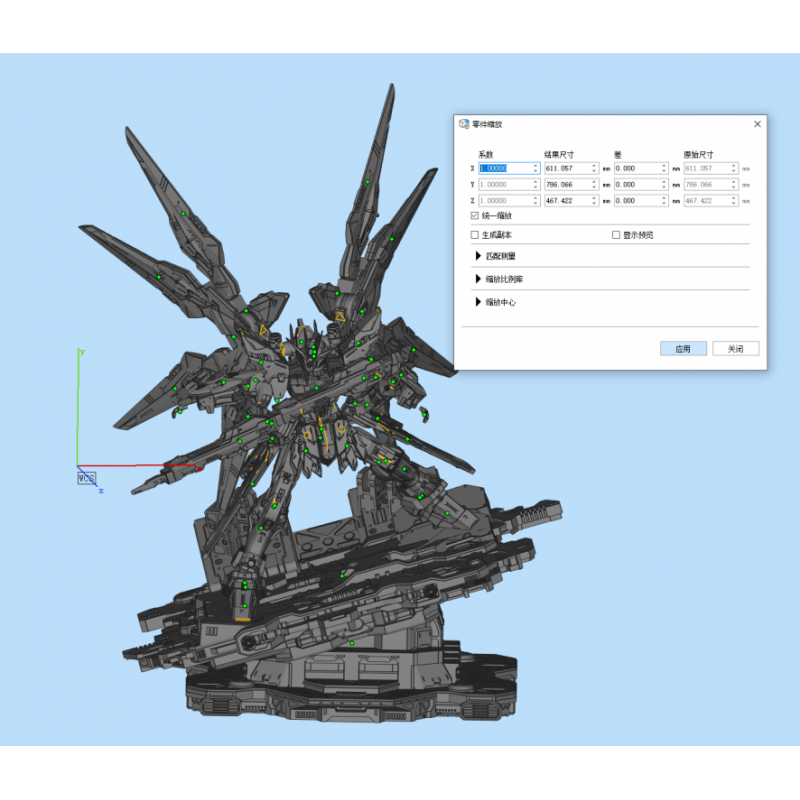Focus the Z 系数 factor input field
Screen dimensions: 800x800
click(509, 201)
